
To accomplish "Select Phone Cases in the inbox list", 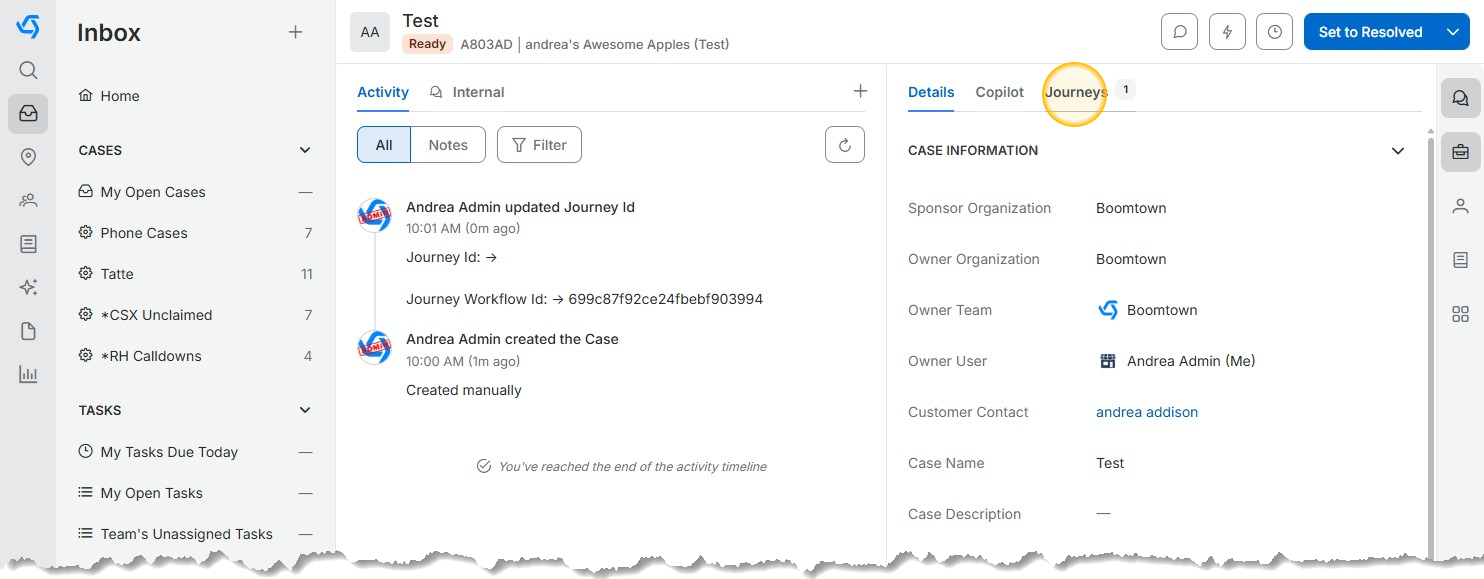I will [x=144, y=233].
